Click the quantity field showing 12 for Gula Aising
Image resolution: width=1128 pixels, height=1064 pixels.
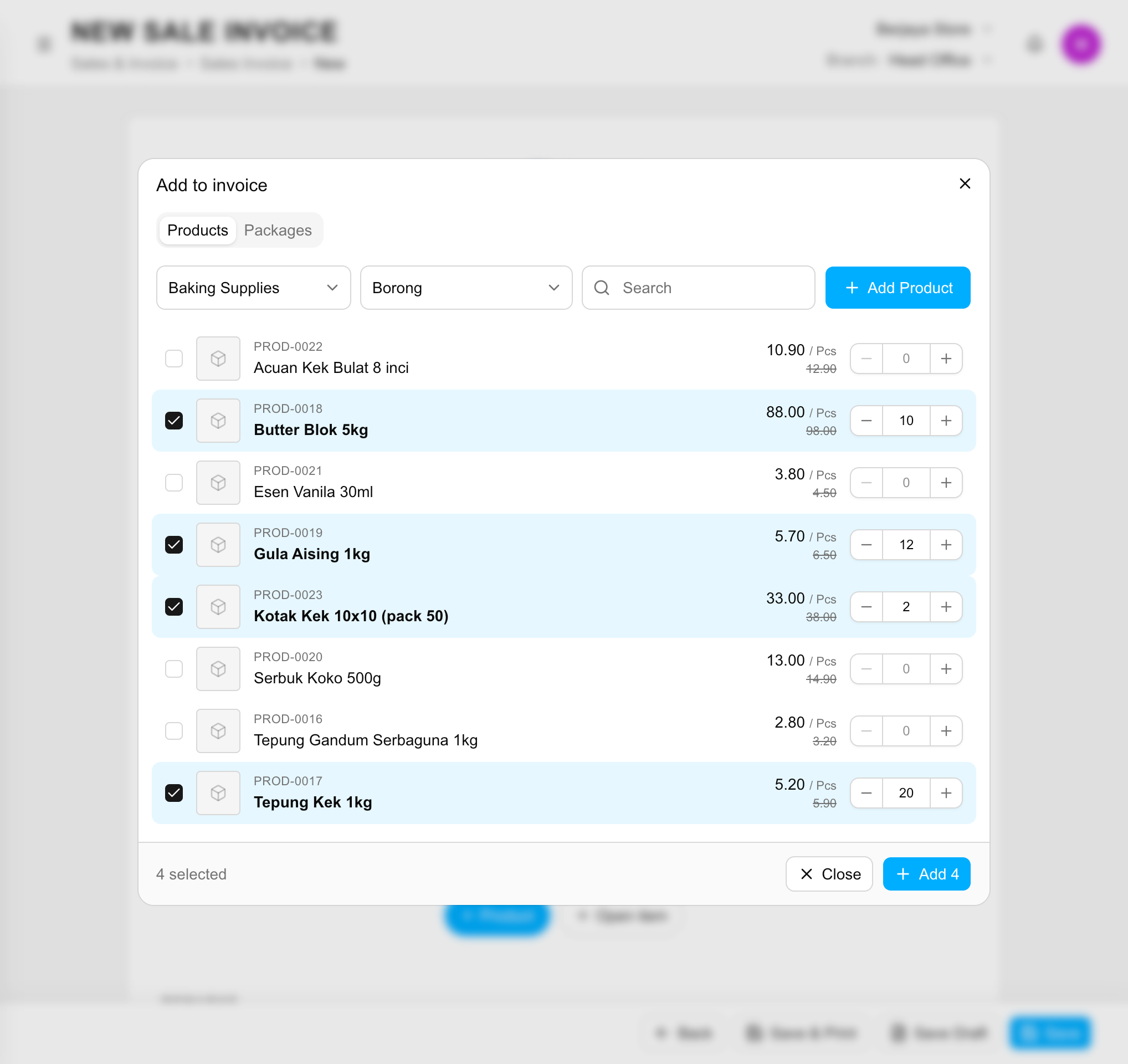[x=906, y=545]
